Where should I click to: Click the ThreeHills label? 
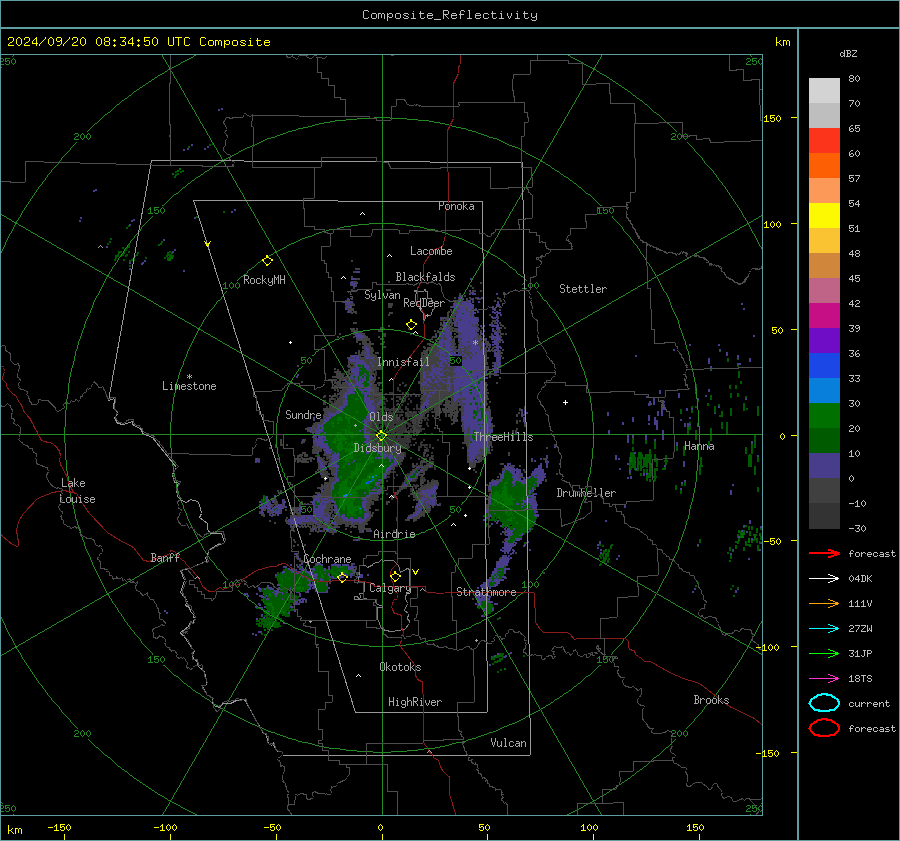click(503, 437)
